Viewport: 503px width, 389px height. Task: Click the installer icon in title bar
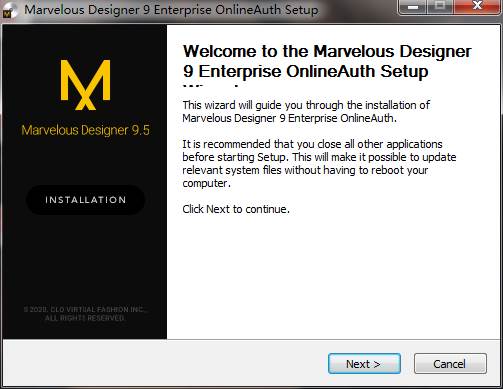(x=9, y=11)
